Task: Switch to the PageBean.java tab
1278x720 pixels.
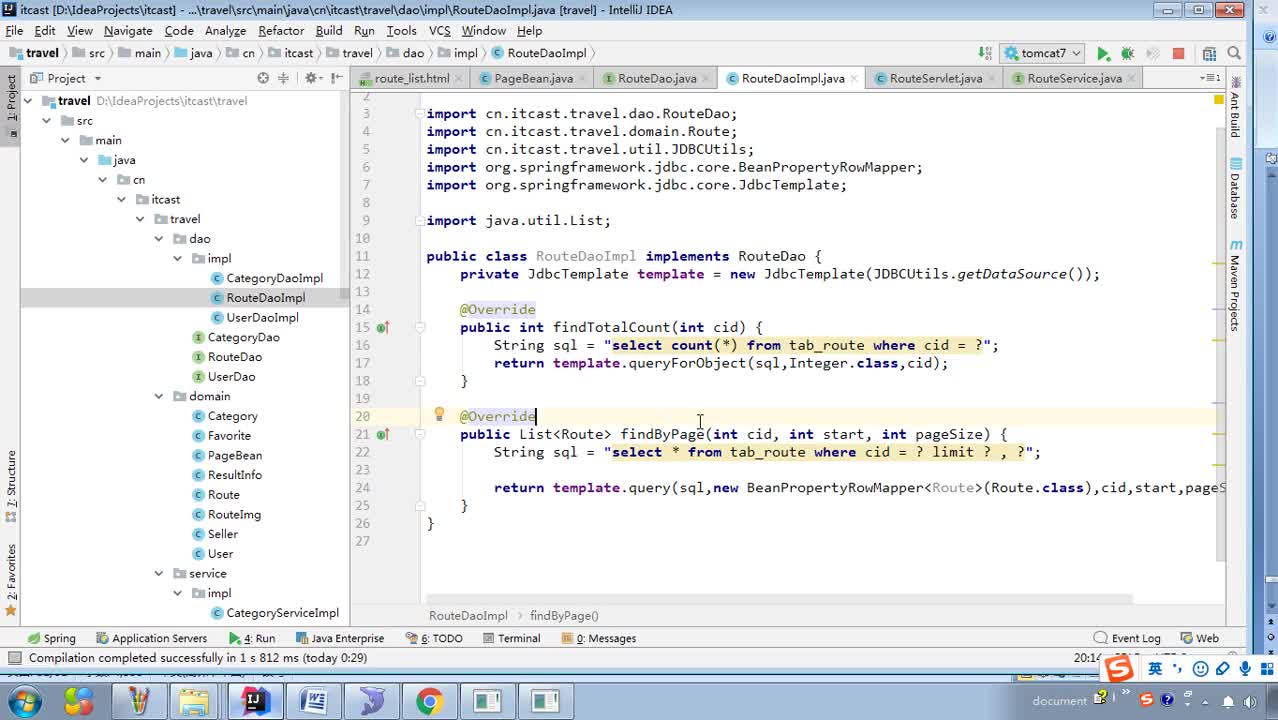Action: coord(533,78)
